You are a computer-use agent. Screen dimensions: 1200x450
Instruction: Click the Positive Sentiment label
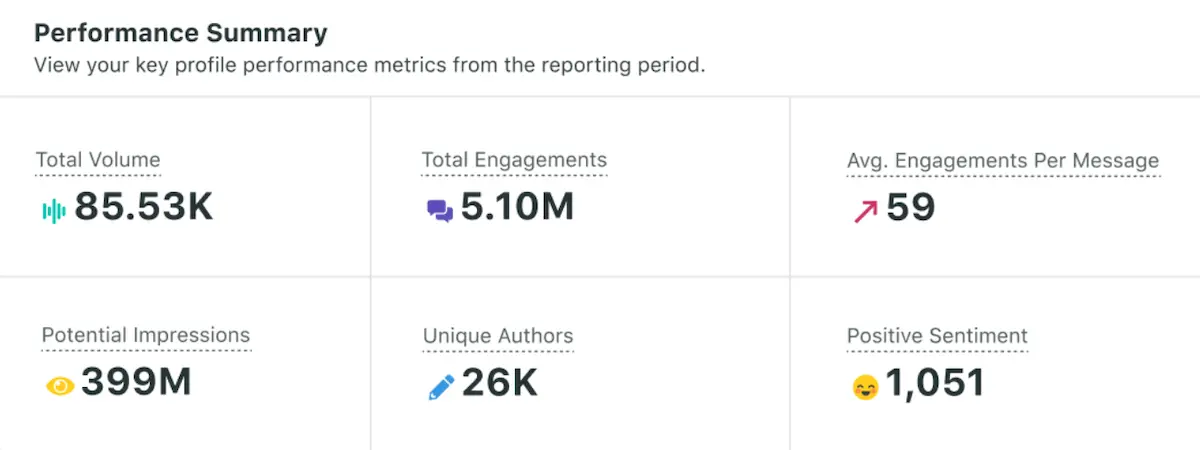pos(937,336)
